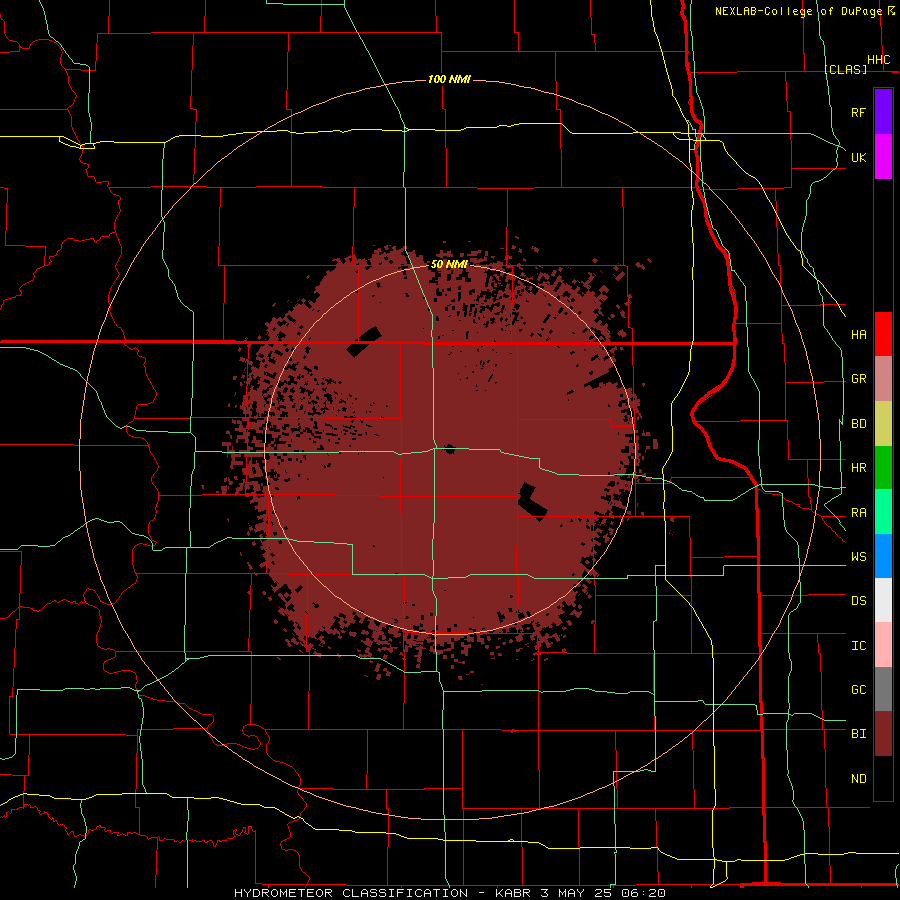900x900 pixels.
Task: Click the pink GR legend color swatch
Action: 883,379
